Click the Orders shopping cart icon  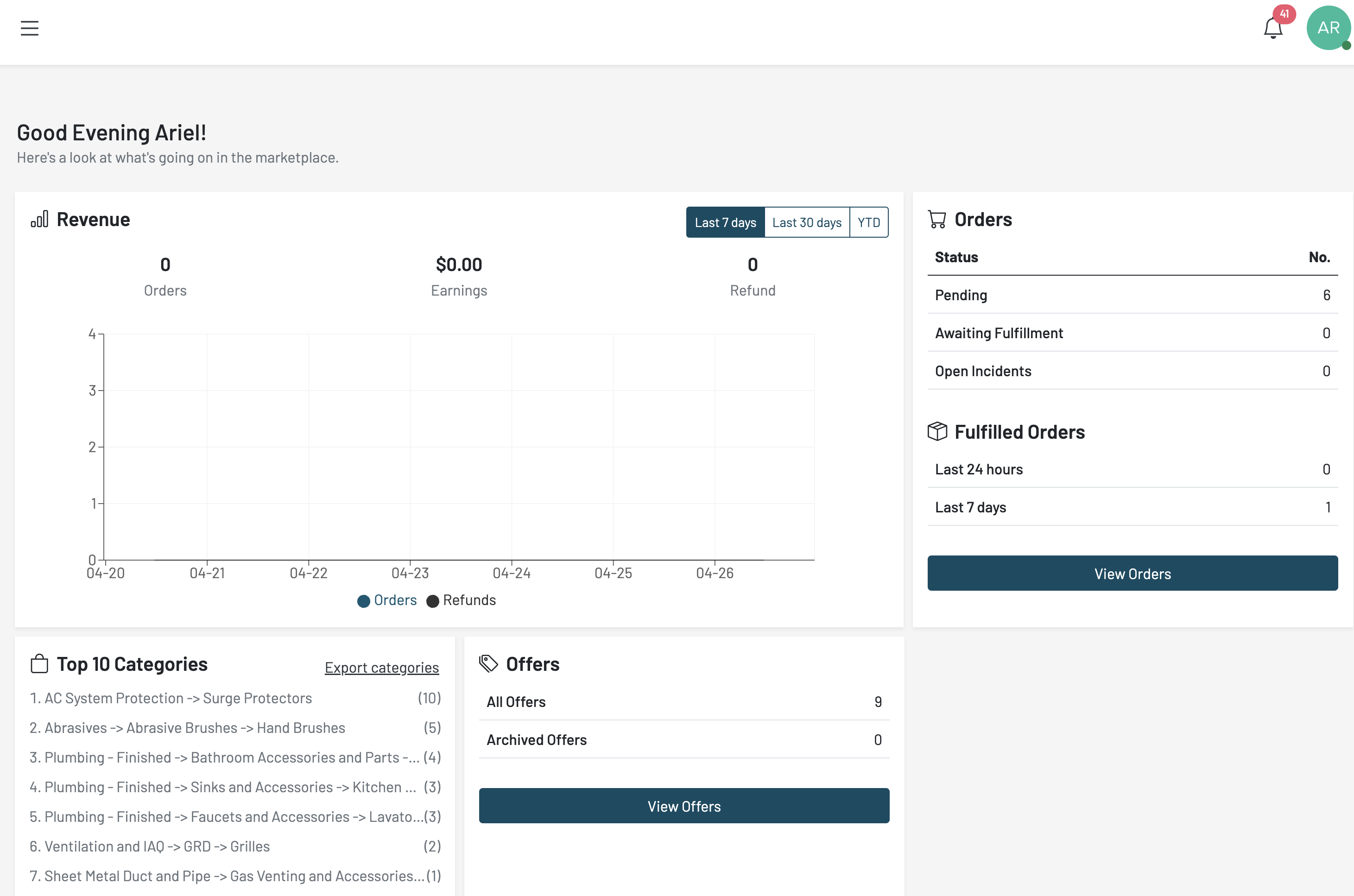(x=937, y=220)
